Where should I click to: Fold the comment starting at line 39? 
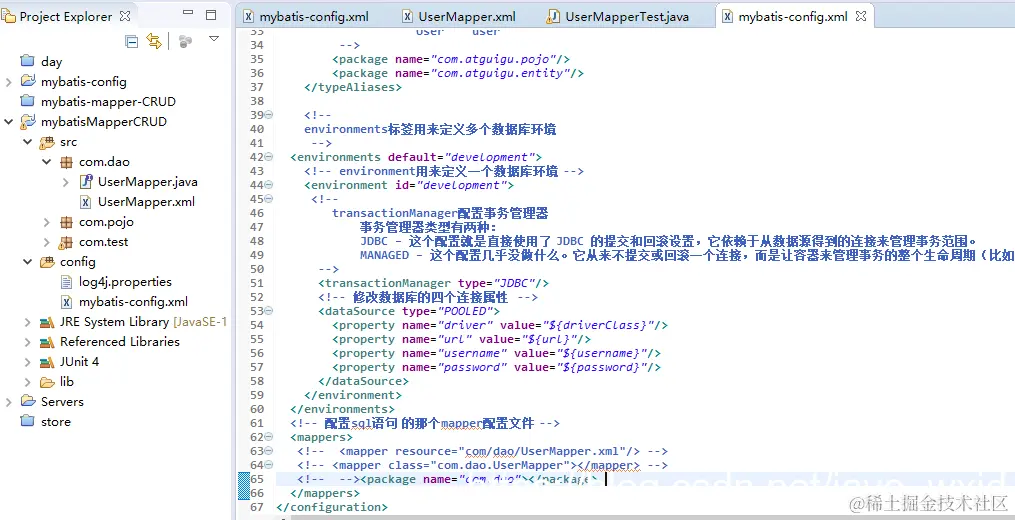coord(269,115)
